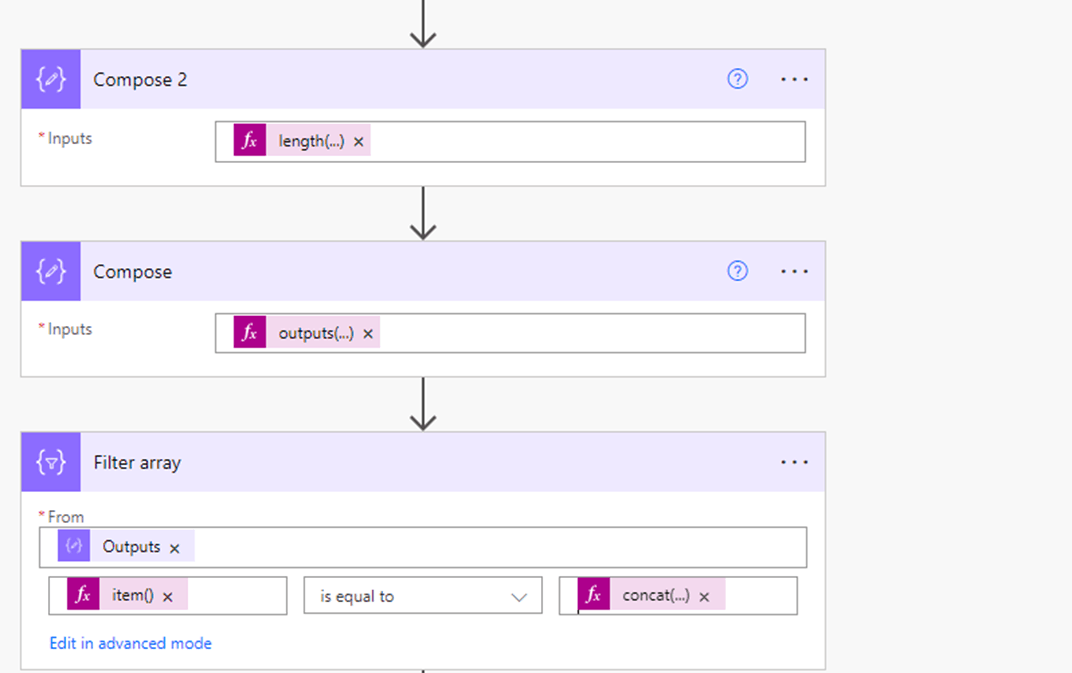The image size is (1072, 673).
Task: Click the Compose action icon
Action: click(51, 271)
